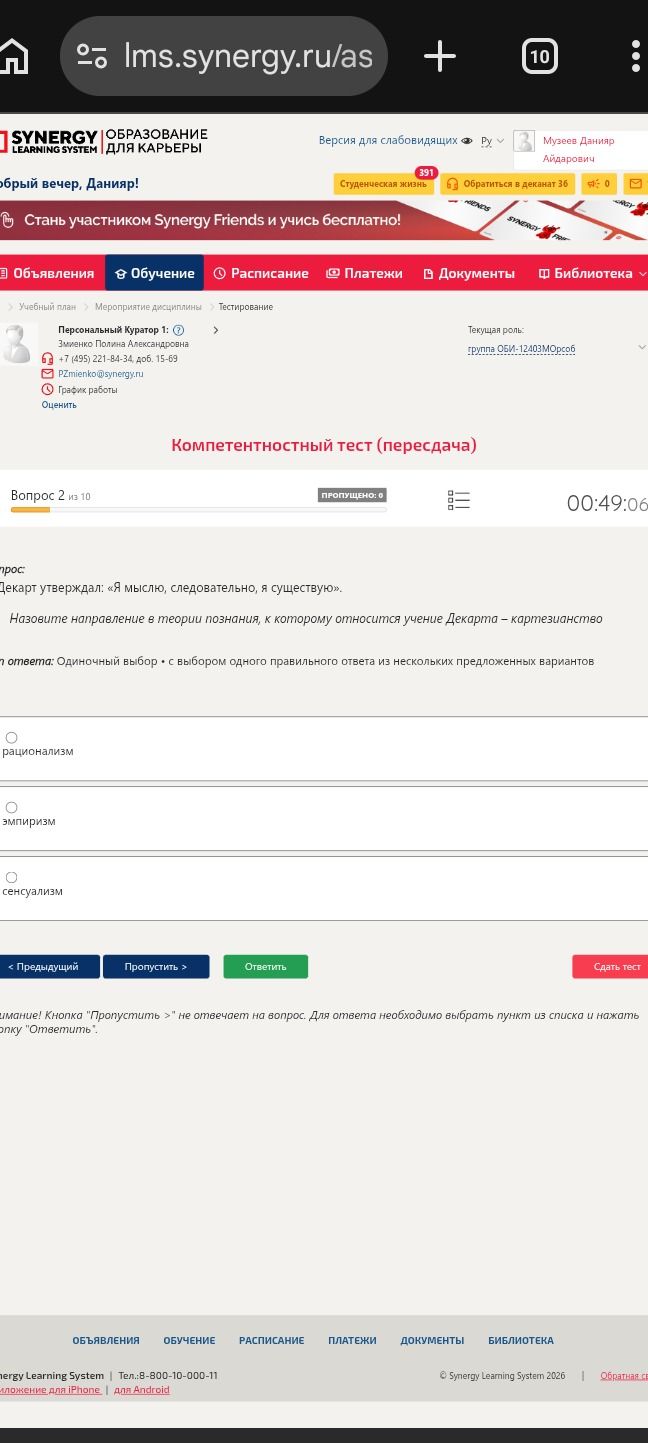Expand the Ру language dropdown
Image resolution: width=648 pixels, height=1443 pixels.
click(x=492, y=141)
